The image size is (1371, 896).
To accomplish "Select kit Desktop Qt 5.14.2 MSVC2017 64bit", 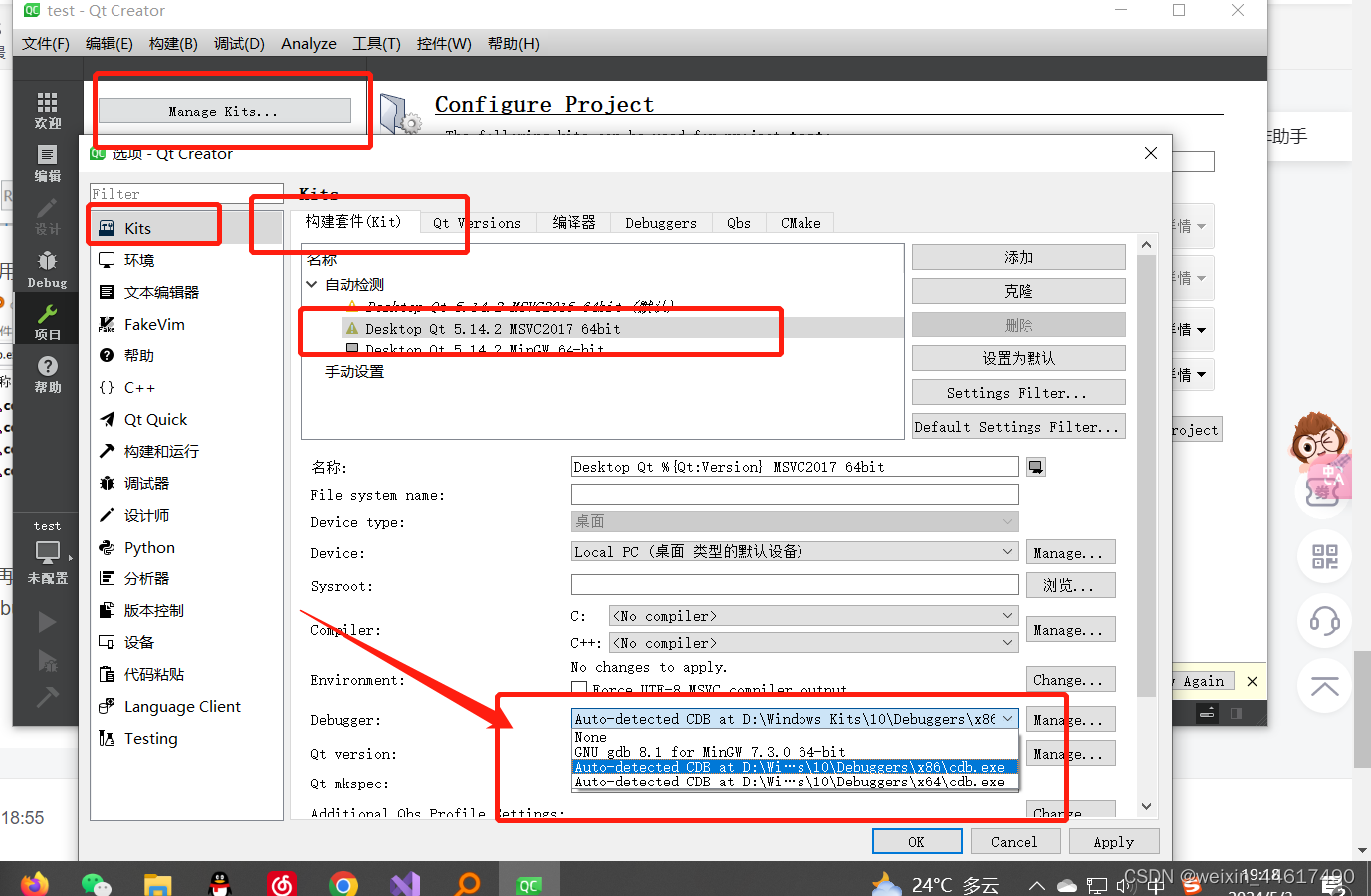I will coord(493,328).
